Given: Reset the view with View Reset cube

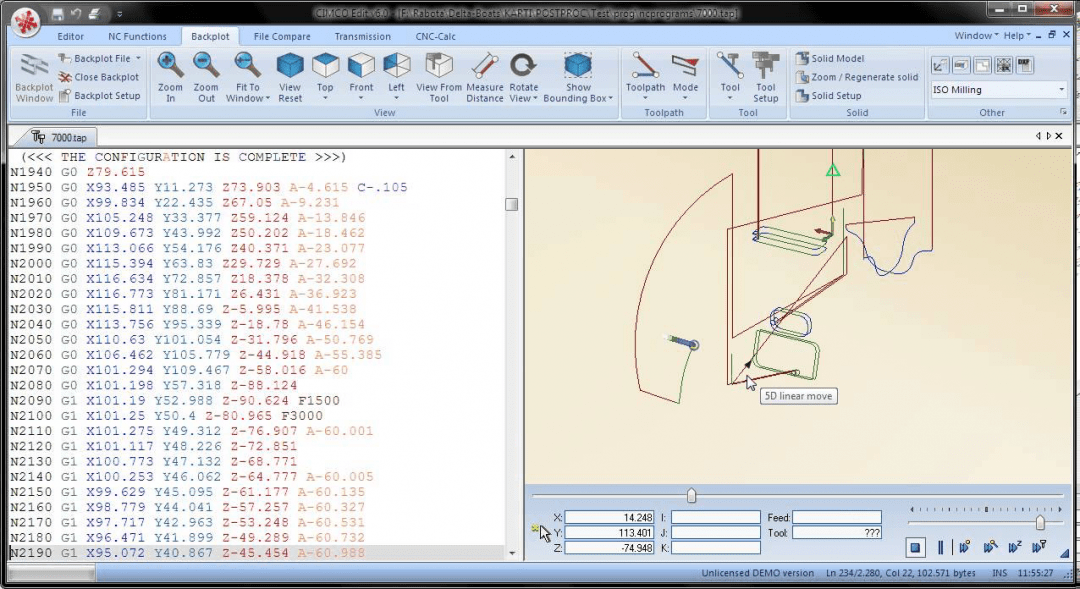Looking at the screenshot, I should coord(290,66).
